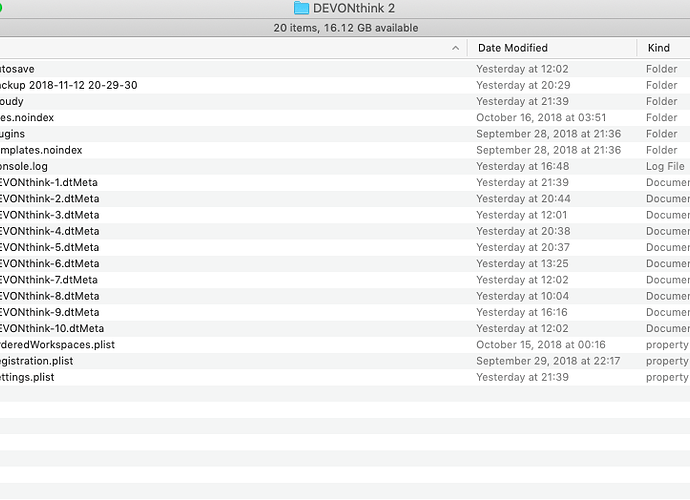Image resolution: width=690 pixels, height=500 pixels.
Task: Select the console.log file row
Action: 345,166
